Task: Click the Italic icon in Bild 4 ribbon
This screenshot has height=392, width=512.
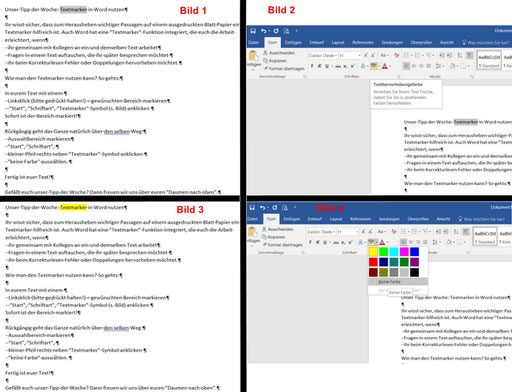Action: pyautogui.click(x=318, y=242)
